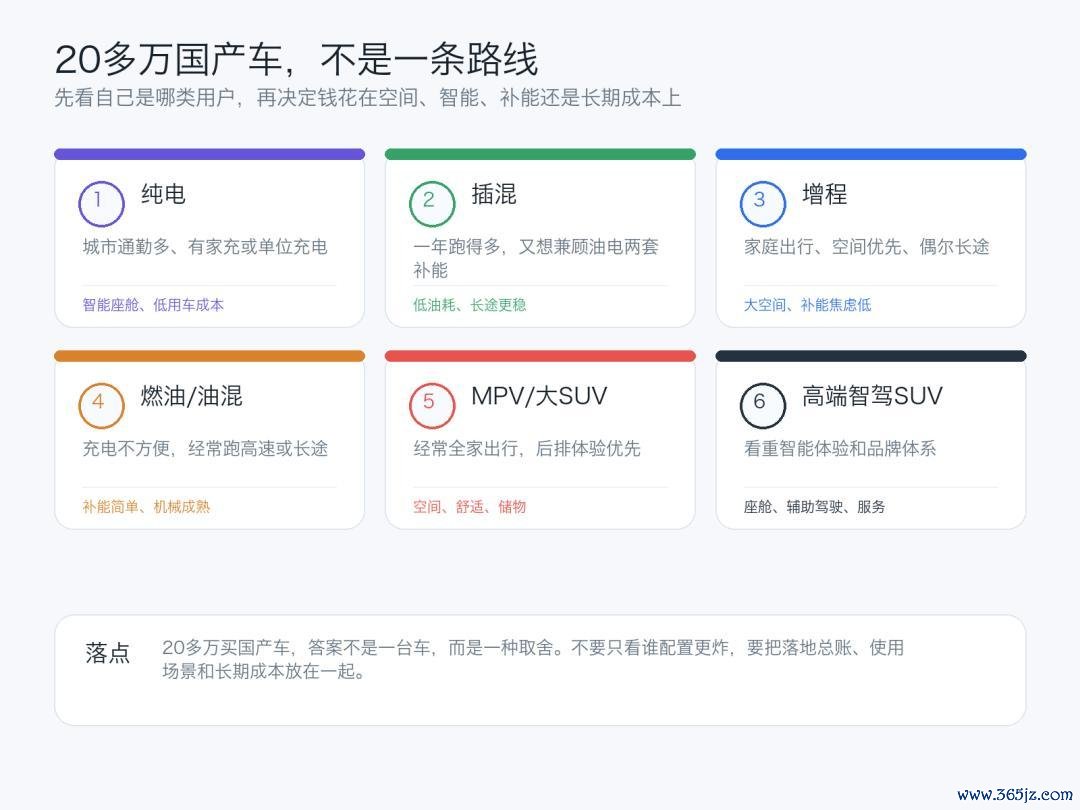Click the 大空间、补能焦虑低 tag text
This screenshot has height=810, width=1080.
[x=807, y=304]
